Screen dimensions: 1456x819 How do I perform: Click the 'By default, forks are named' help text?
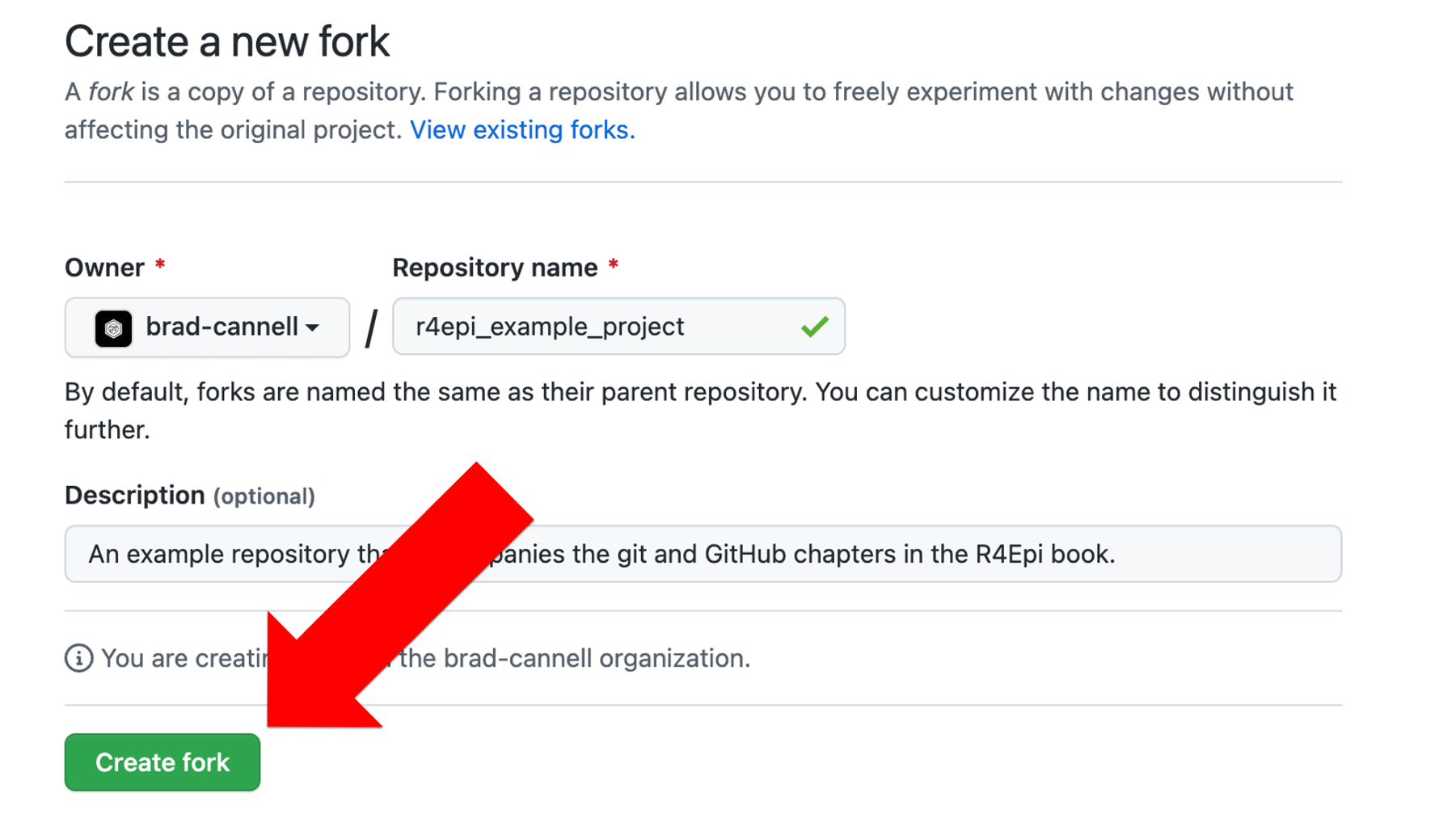tap(700, 411)
